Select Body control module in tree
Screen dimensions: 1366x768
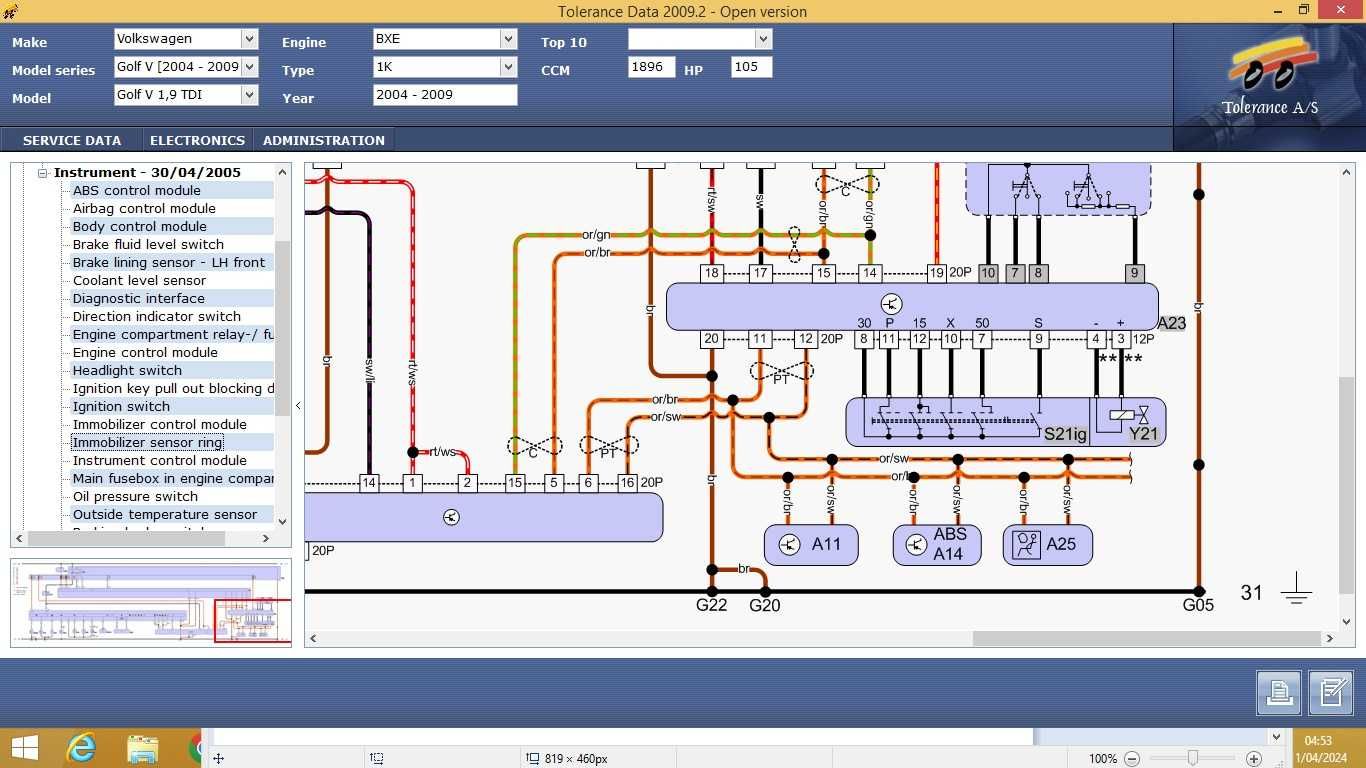(x=139, y=226)
